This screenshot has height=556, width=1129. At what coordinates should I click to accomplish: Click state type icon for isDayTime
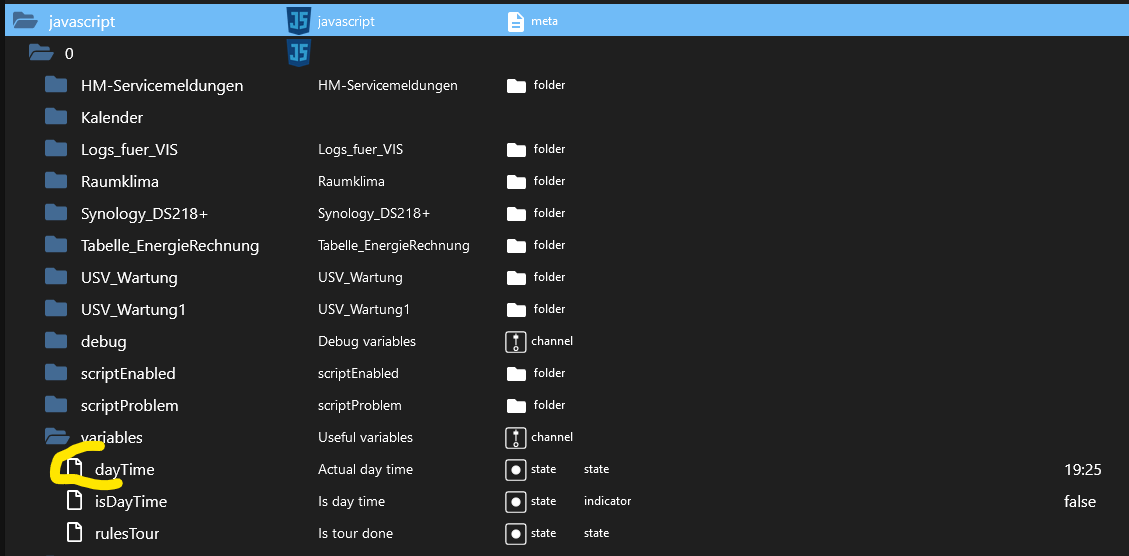[516, 502]
